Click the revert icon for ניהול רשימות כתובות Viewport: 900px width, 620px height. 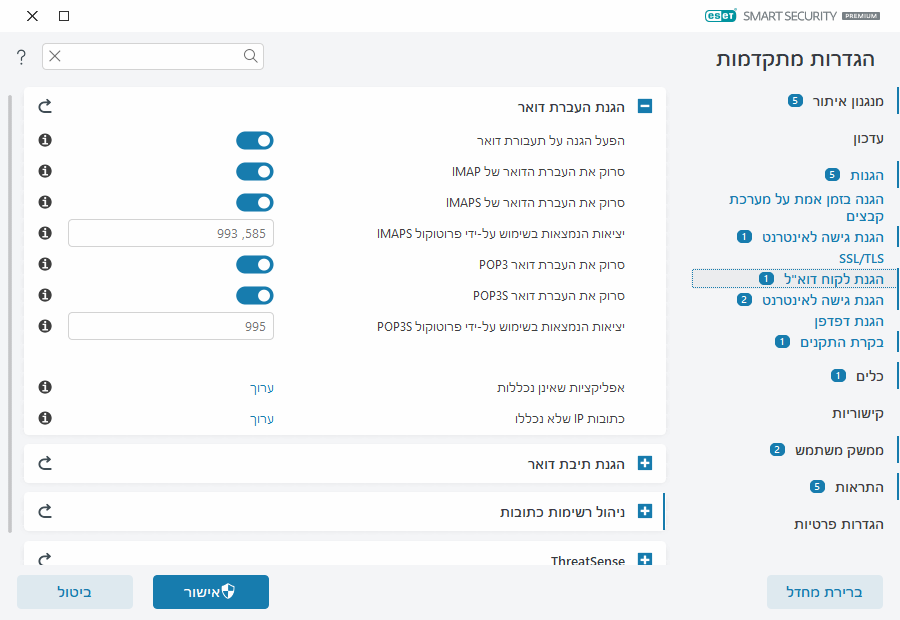[43, 510]
